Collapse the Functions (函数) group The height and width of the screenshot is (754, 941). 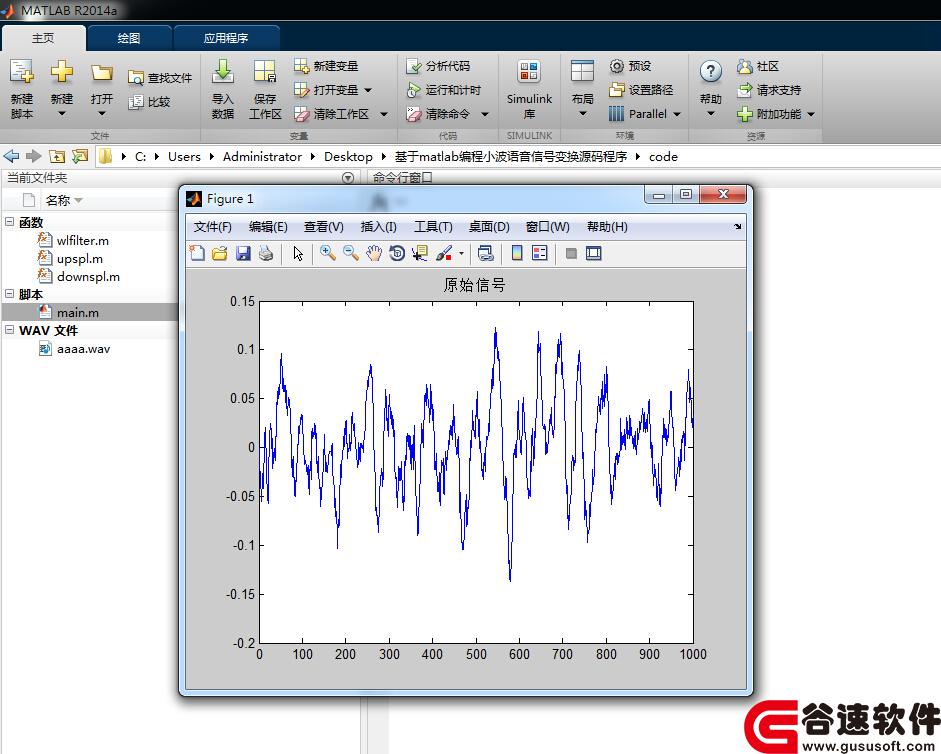coord(10,222)
